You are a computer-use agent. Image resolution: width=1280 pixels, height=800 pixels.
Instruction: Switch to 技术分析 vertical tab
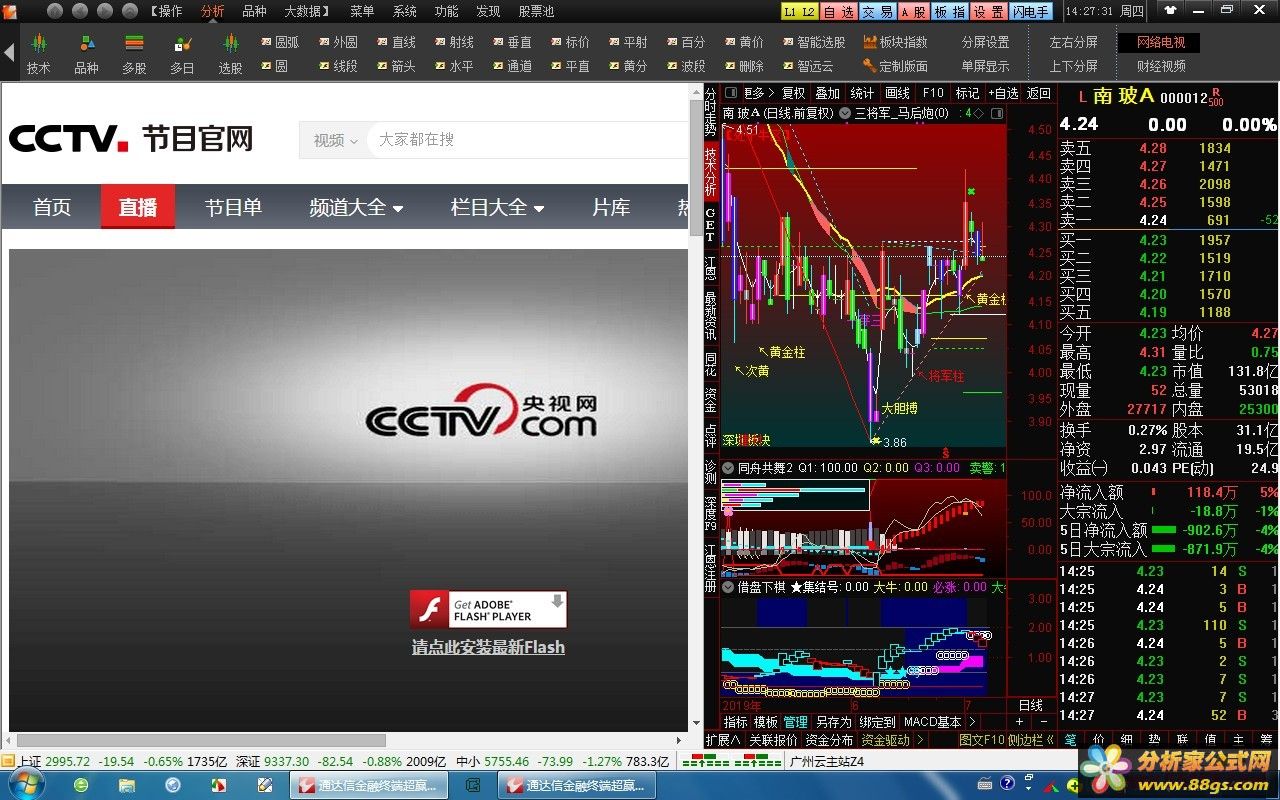[x=711, y=171]
